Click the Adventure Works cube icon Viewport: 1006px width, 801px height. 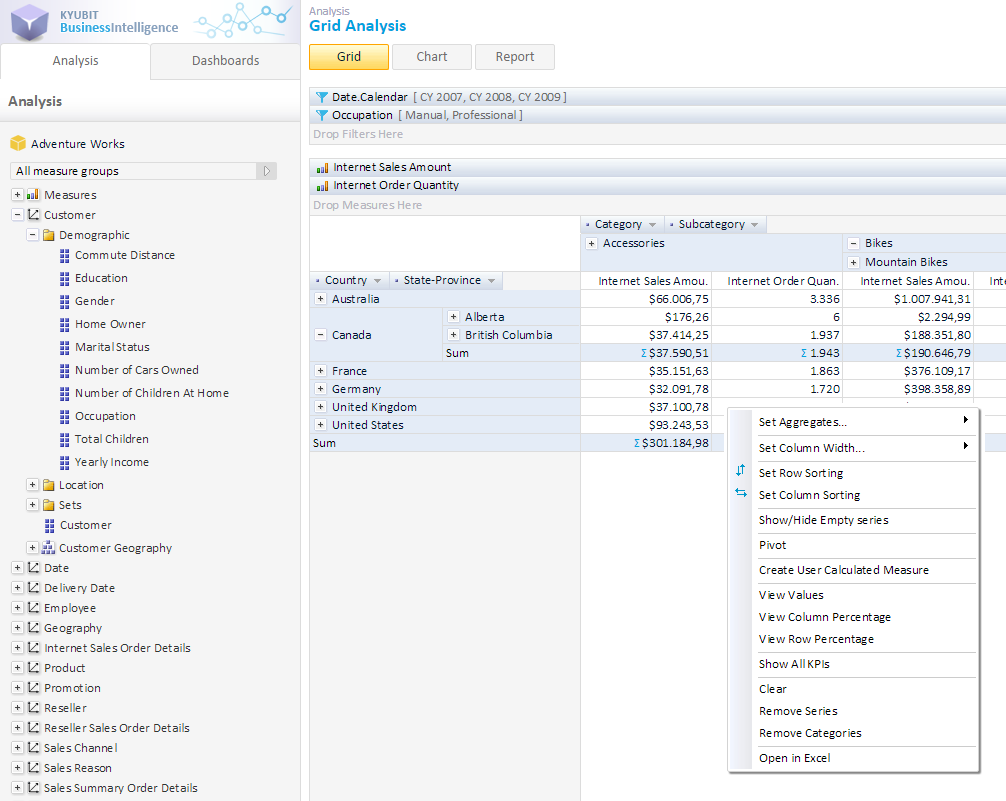pos(17,144)
